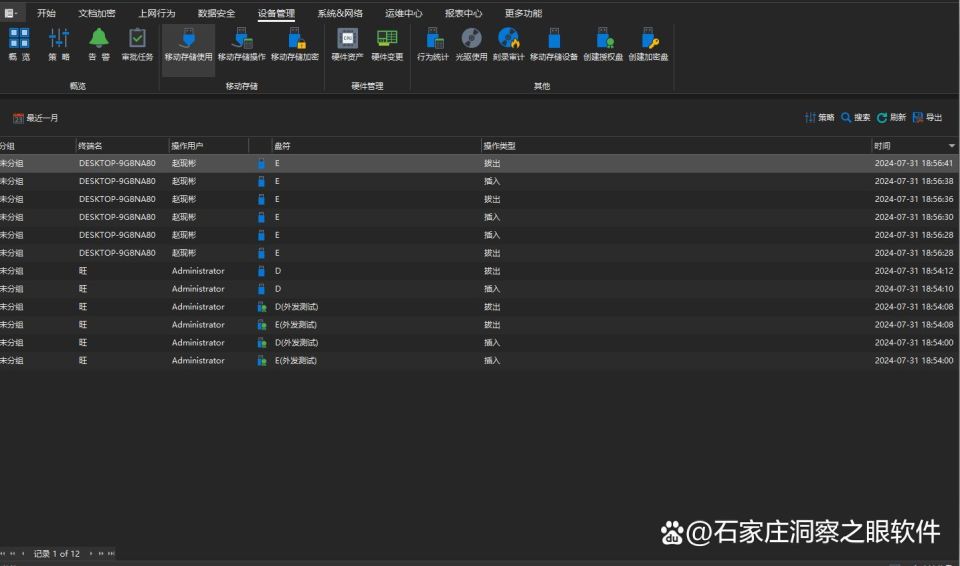Viewport: 960px width, 566px height.
Task: Click 创建授权盘 create authorized disk
Action: tap(603, 44)
